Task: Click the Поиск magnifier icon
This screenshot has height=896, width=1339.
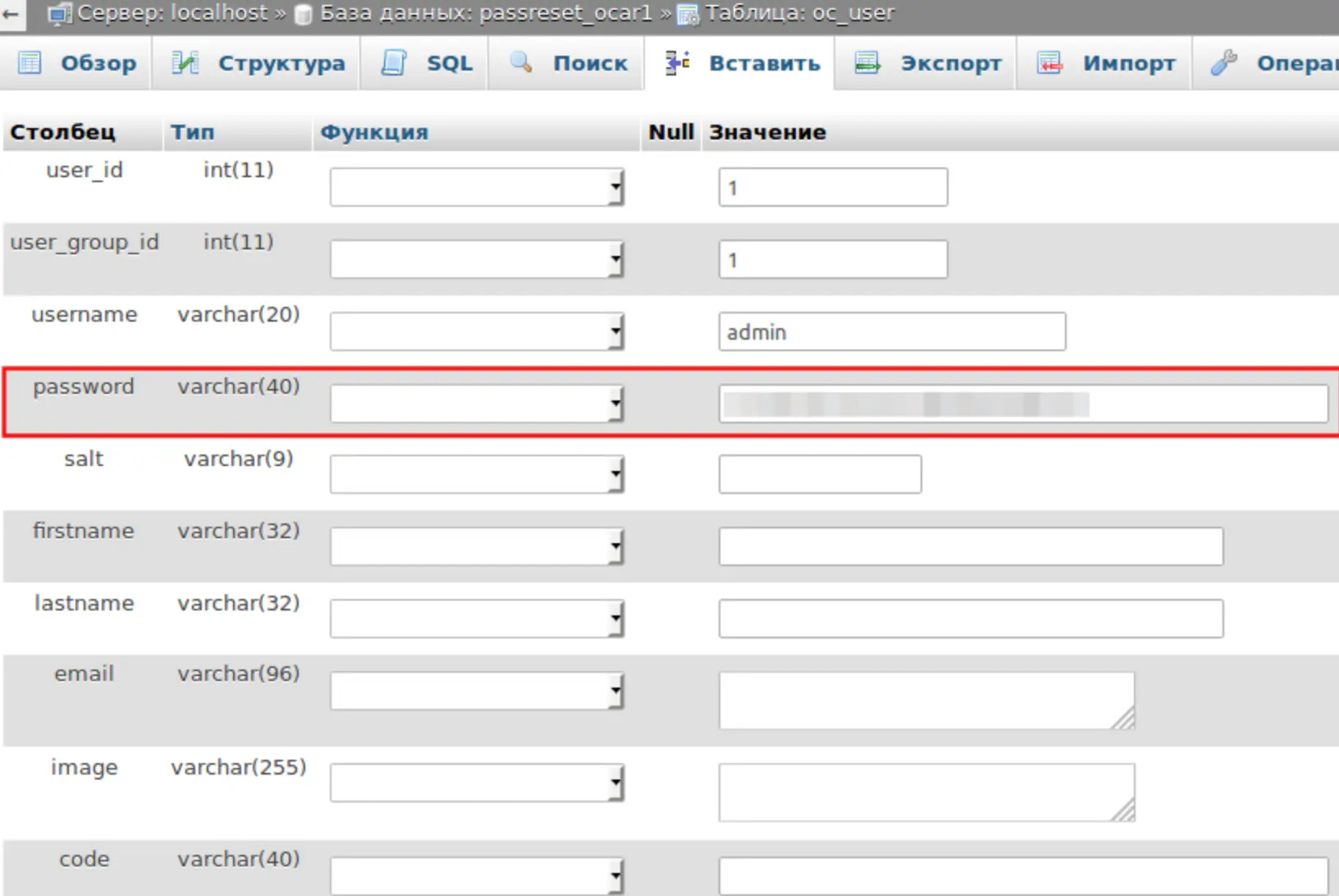Action: click(521, 62)
